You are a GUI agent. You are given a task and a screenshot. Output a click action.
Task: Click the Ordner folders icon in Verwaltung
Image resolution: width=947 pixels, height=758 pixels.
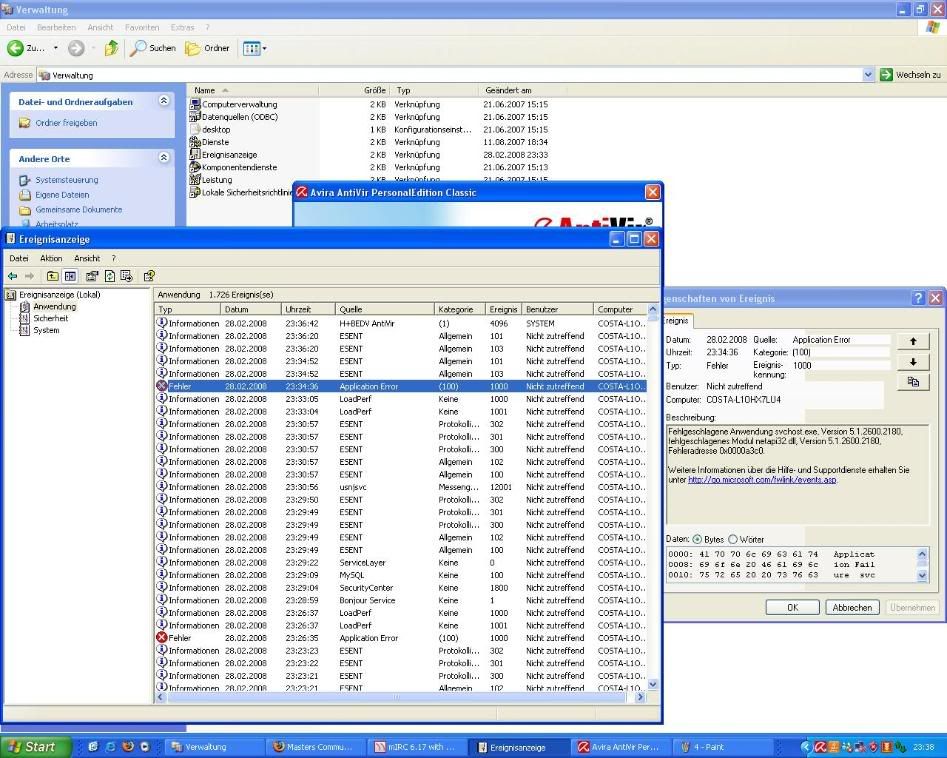coord(192,48)
